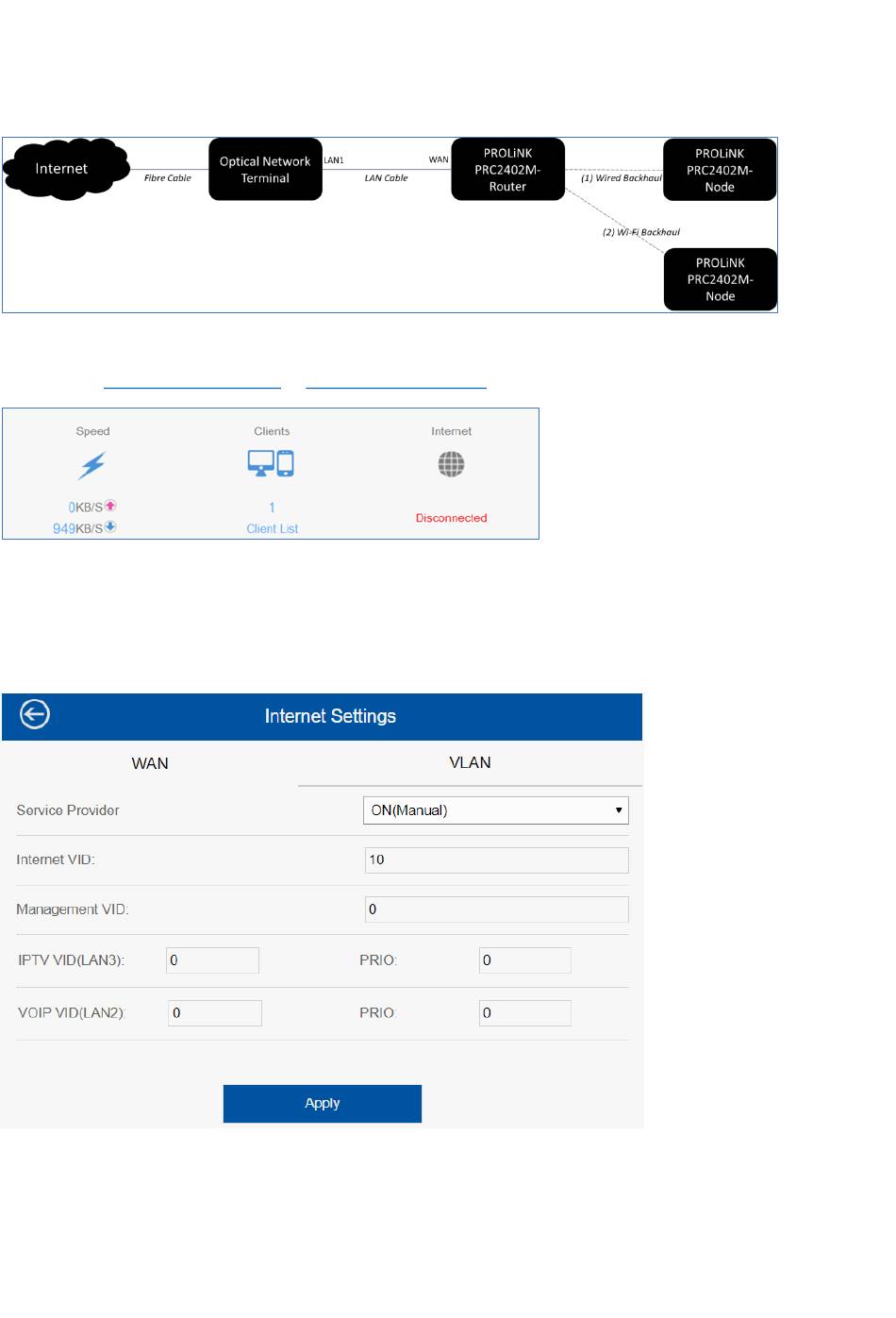The width and height of the screenshot is (896, 1318).
Task: Click the PRIO field in VOIP row
Action: point(524,1013)
